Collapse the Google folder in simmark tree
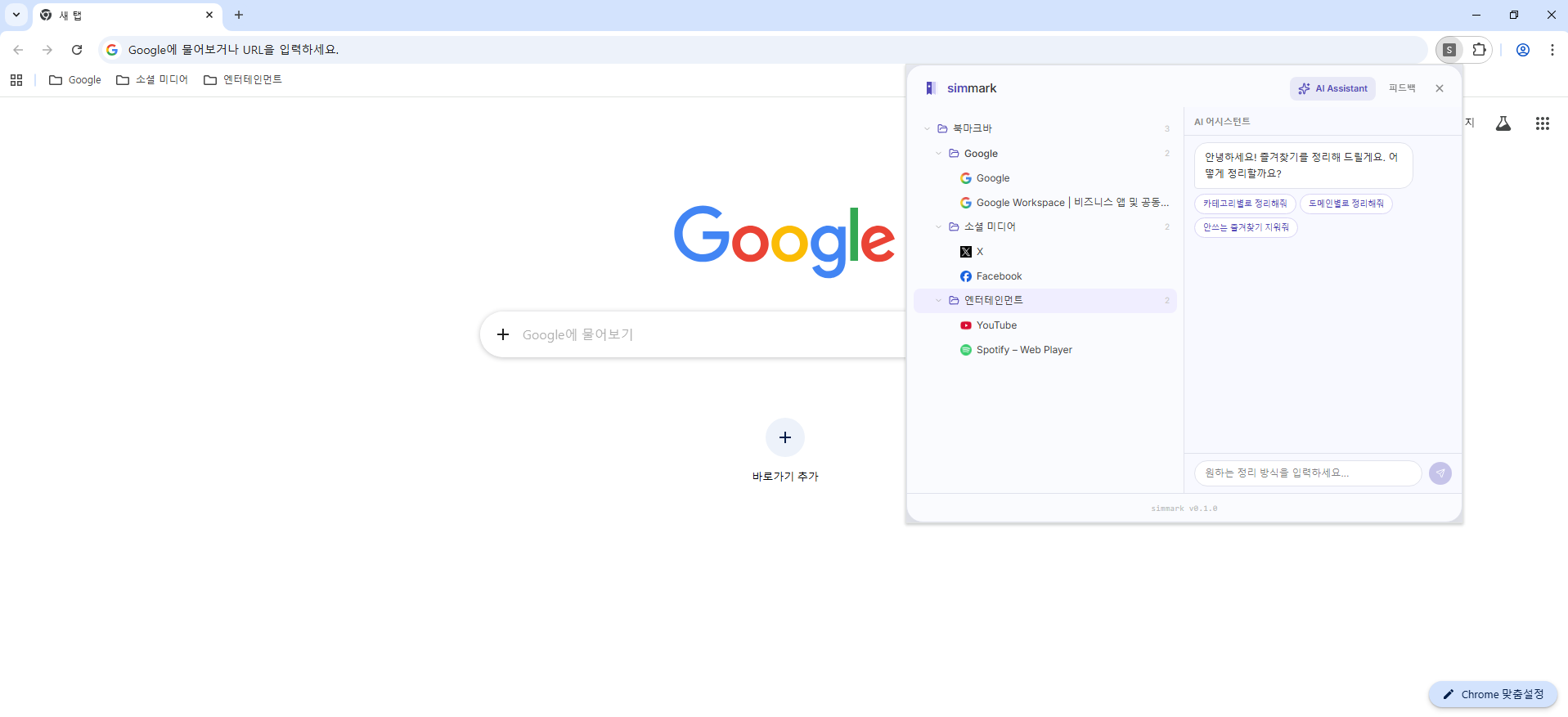Viewport: 1568px width, 717px height. tap(938, 154)
